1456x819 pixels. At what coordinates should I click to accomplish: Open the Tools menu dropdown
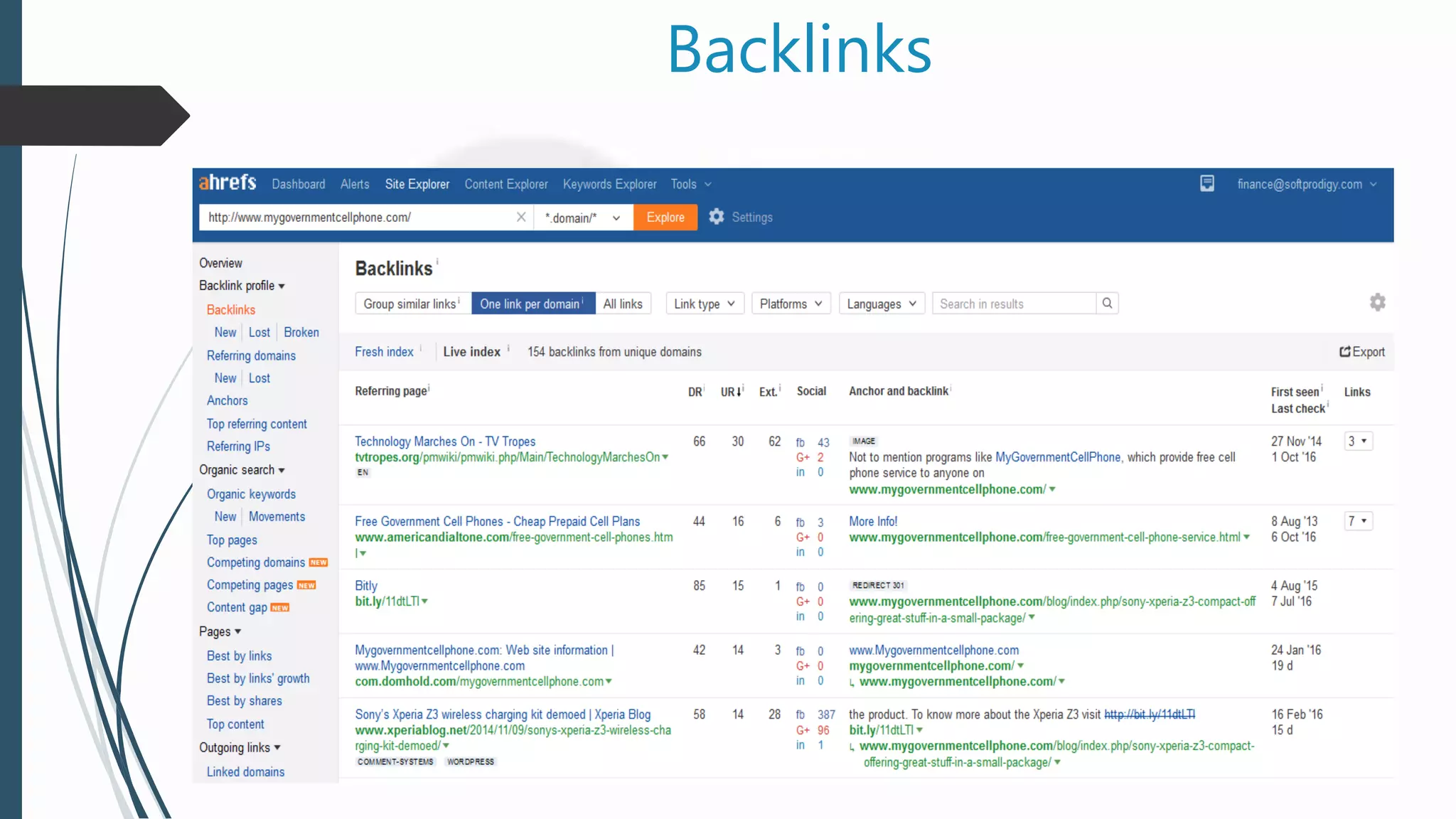coord(691,184)
